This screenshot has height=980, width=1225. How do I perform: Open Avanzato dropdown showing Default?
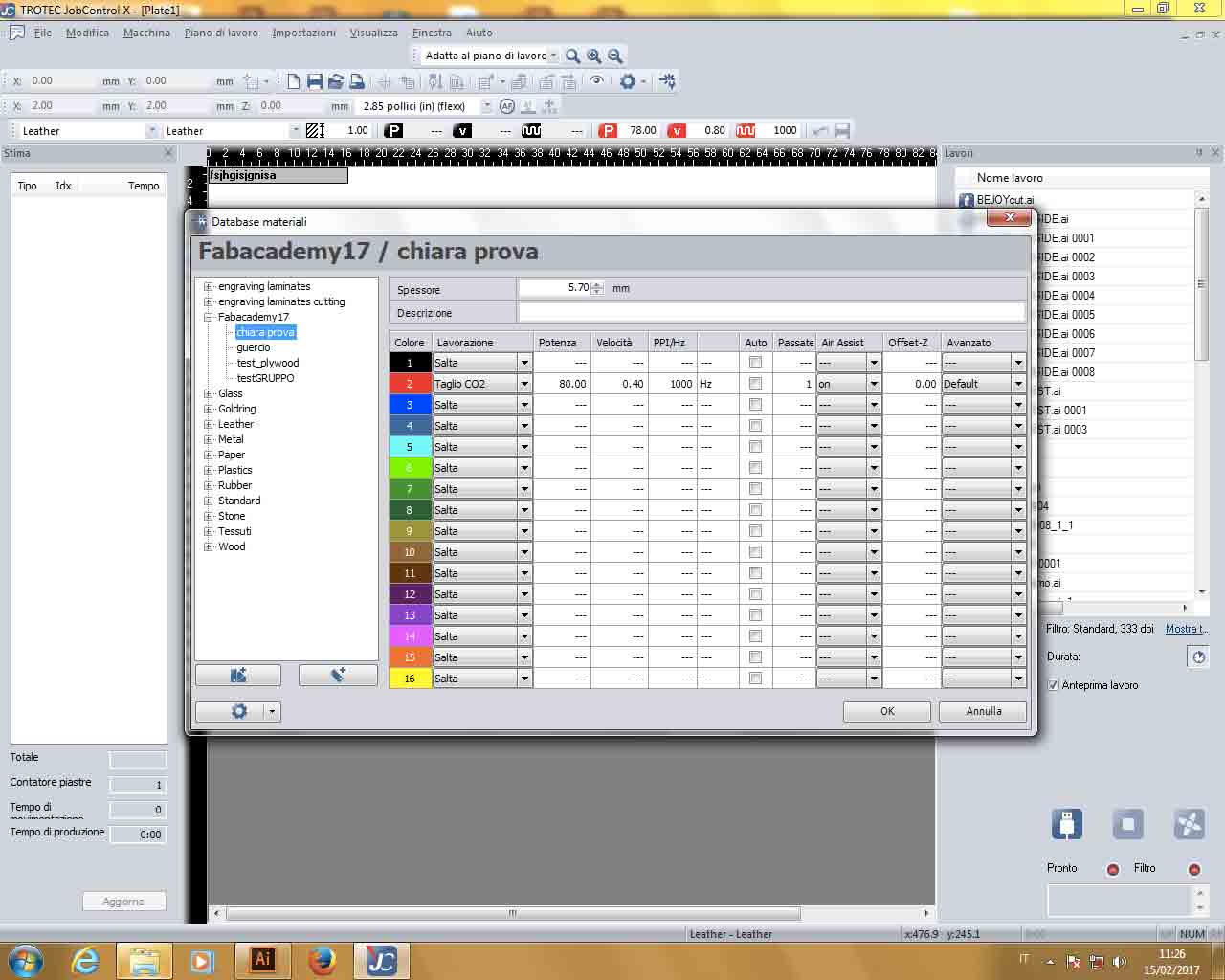tap(1018, 384)
